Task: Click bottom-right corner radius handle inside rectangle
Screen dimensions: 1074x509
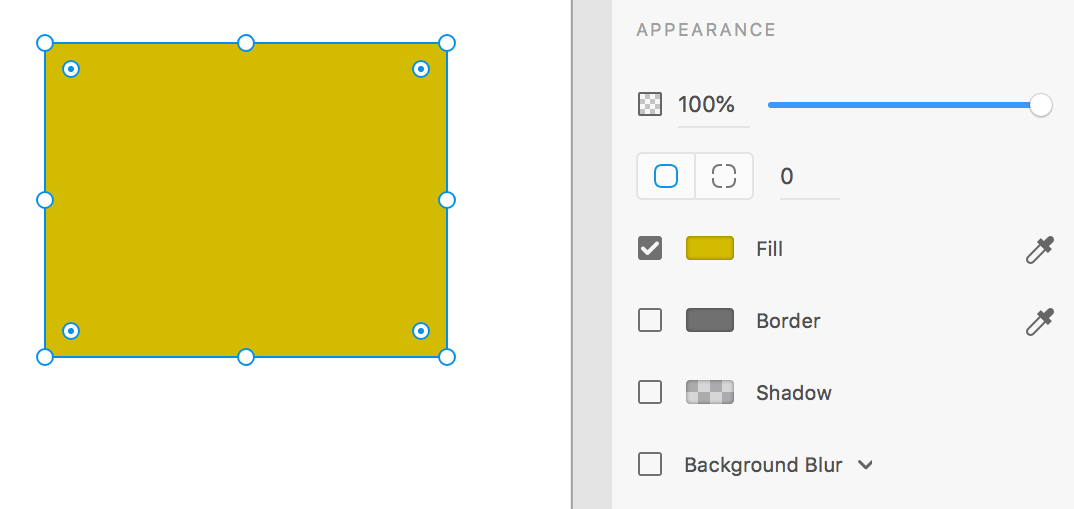Action: 421,331
